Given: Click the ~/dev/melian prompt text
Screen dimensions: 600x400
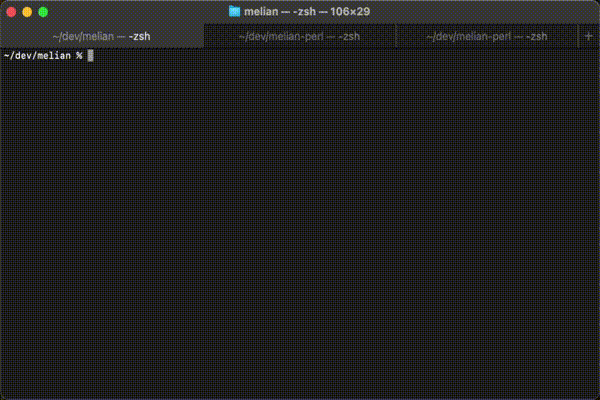Looking at the screenshot, I should point(36,55).
